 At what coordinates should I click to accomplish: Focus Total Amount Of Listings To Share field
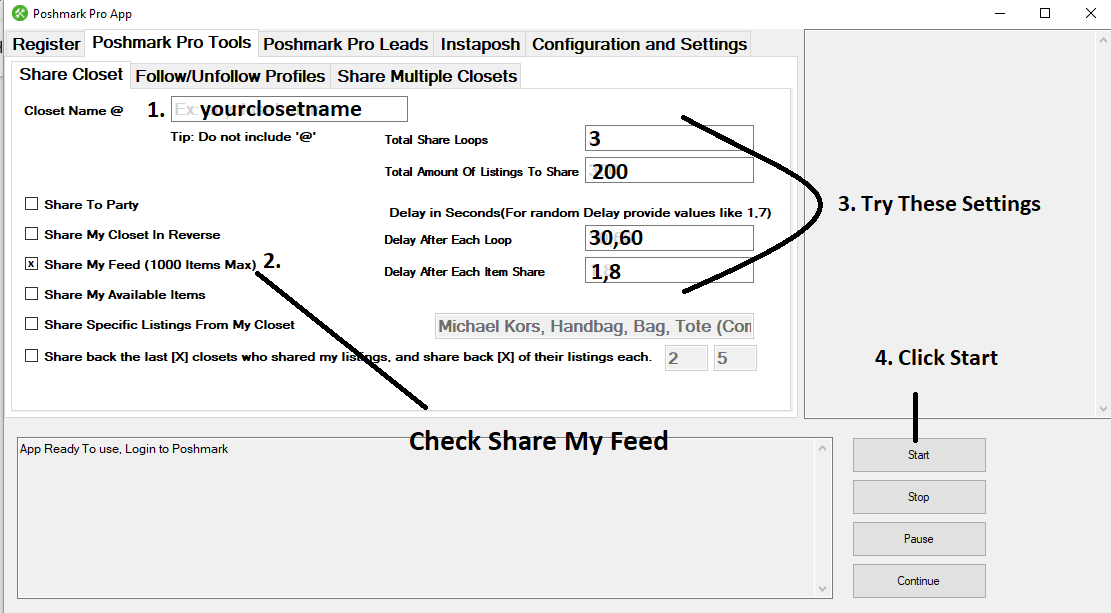pos(669,171)
